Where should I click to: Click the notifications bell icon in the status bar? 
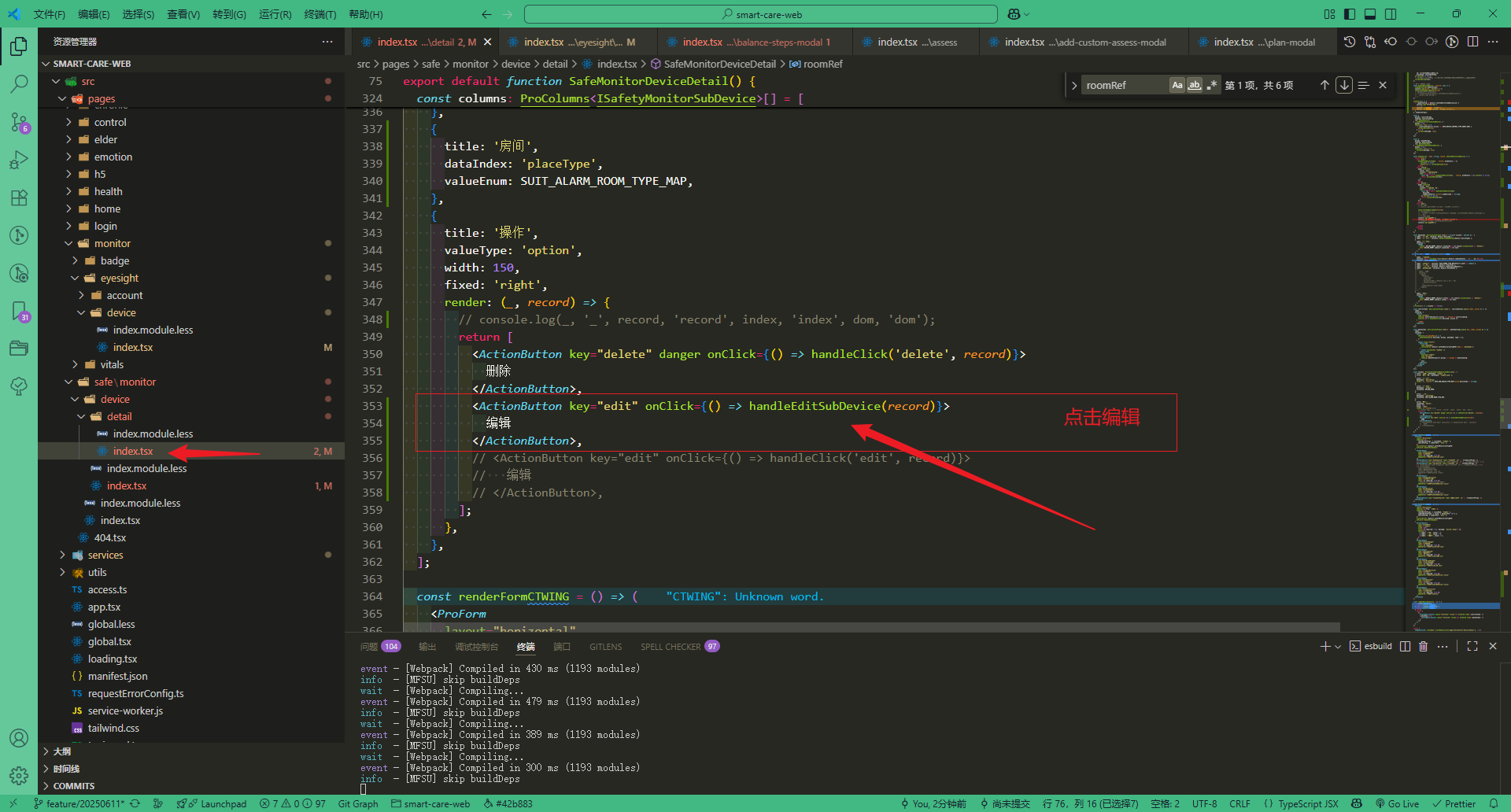click(1494, 803)
